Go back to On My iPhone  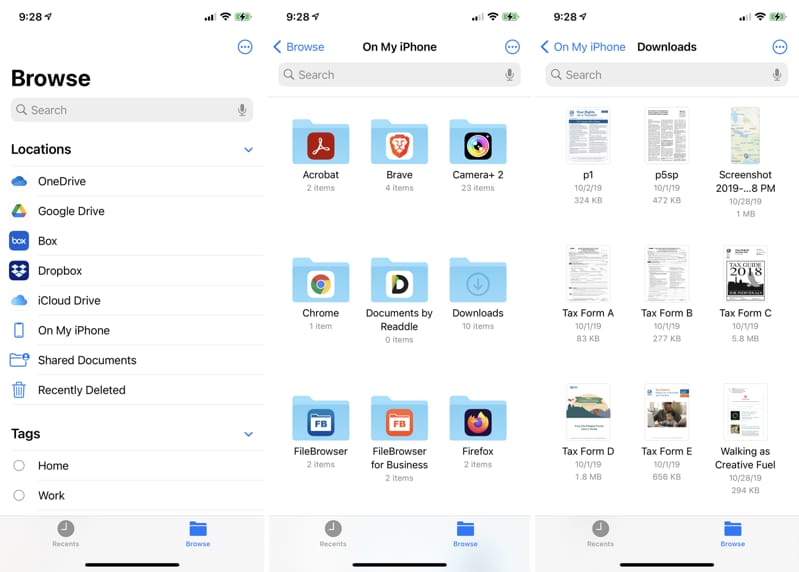(x=582, y=47)
